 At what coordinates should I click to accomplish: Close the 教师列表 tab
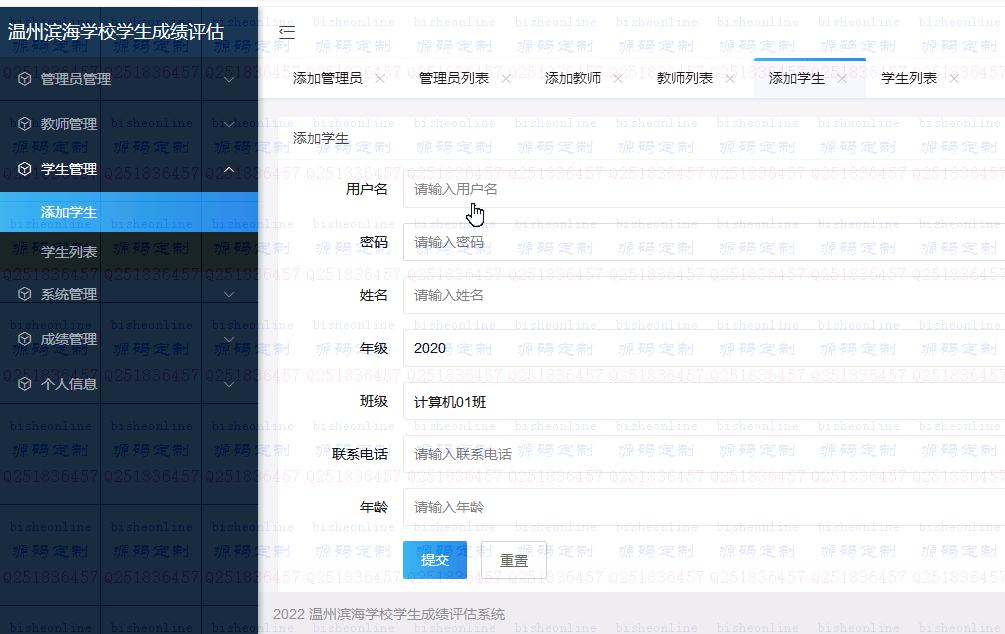pos(730,79)
